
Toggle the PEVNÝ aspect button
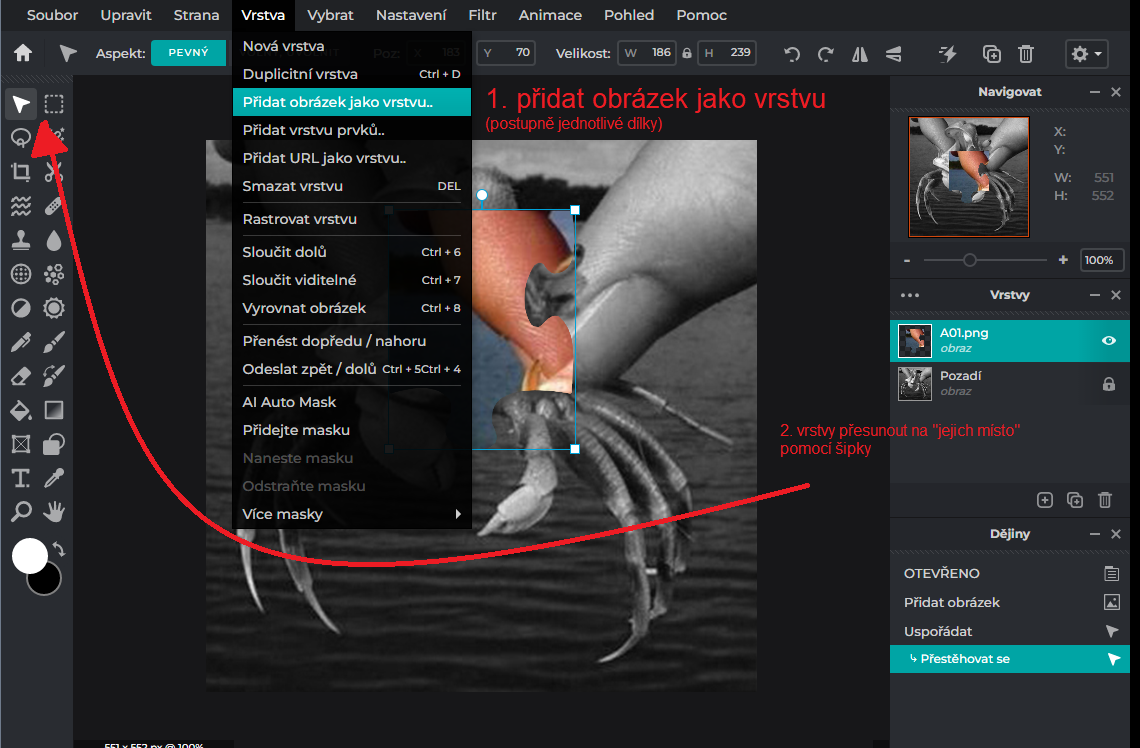(188, 52)
